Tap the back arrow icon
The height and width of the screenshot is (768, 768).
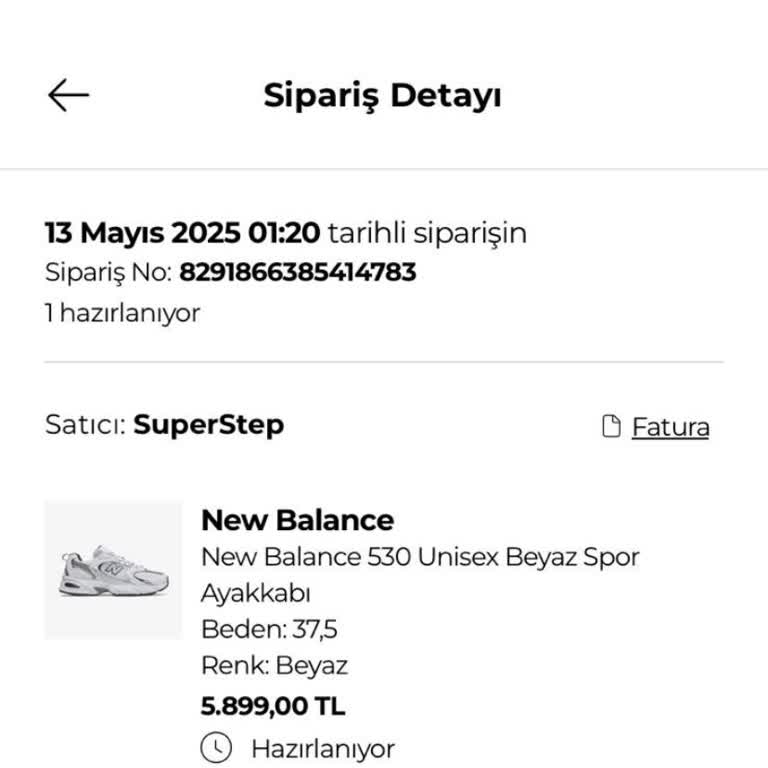tap(68, 96)
